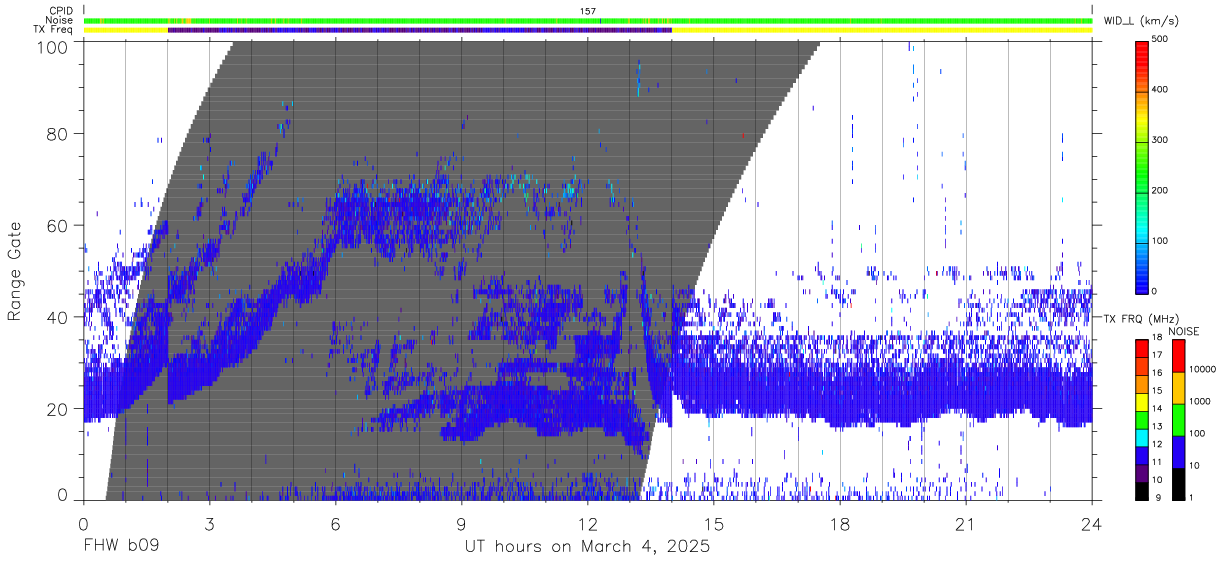Image resolution: width=1228 pixels, height=567 pixels.
Task: Click the green Noise bar near 18 UT
Action: (x=840, y=20)
